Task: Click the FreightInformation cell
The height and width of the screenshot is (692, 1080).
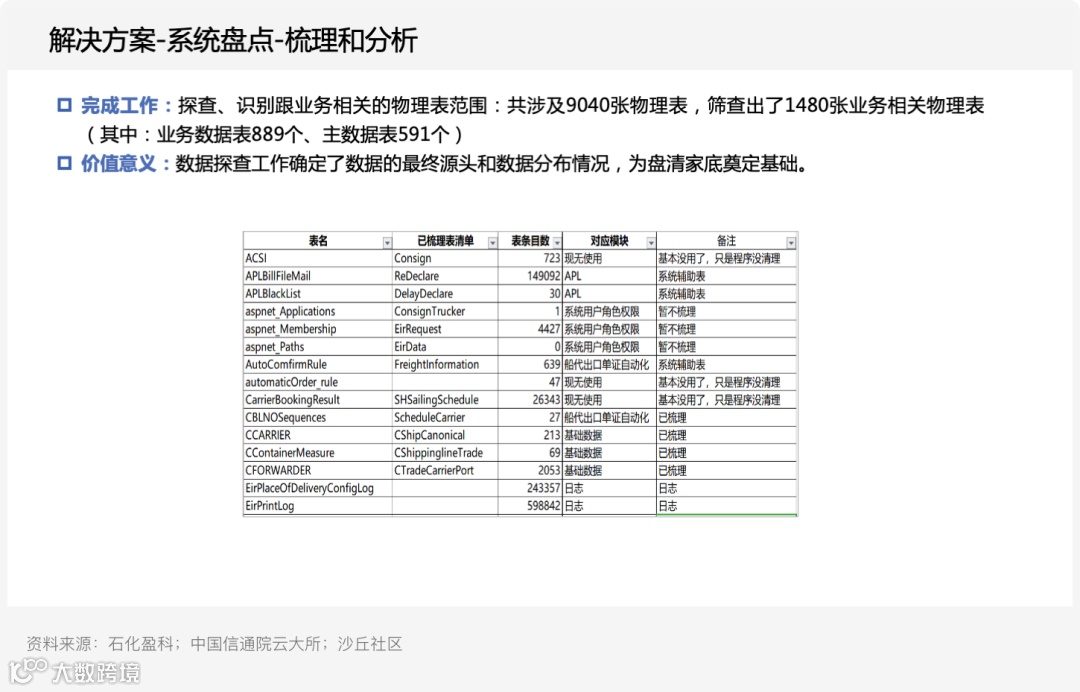Action: pyautogui.click(x=445, y=364)
